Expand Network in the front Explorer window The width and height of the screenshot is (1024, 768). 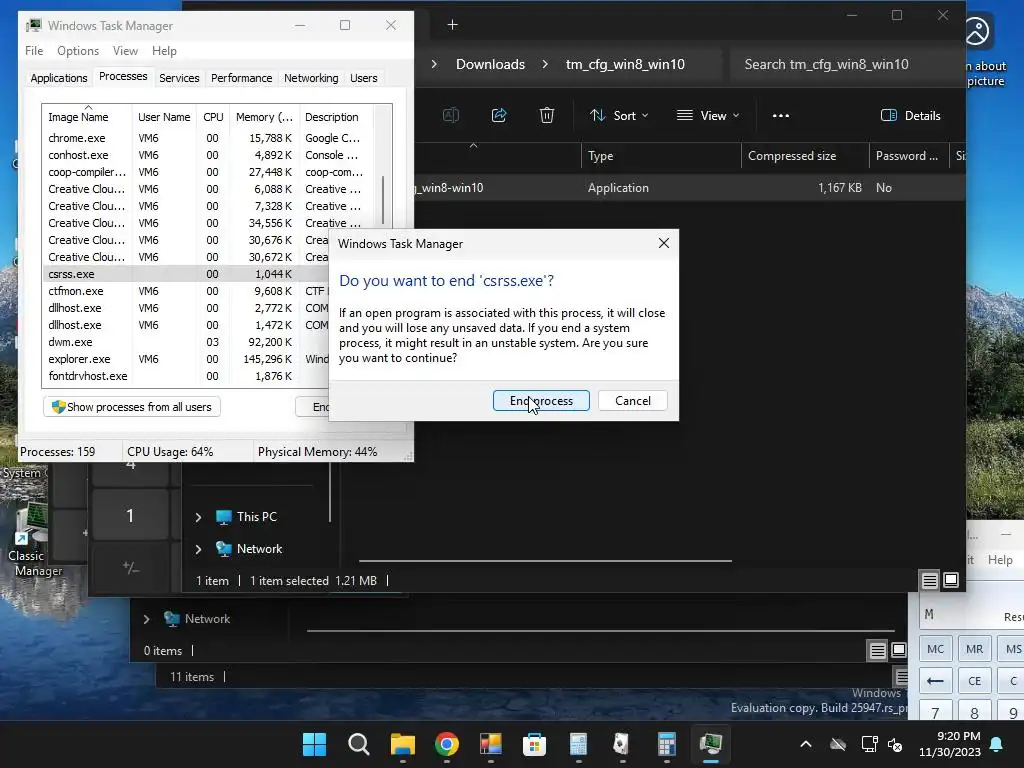pos(198,549)
